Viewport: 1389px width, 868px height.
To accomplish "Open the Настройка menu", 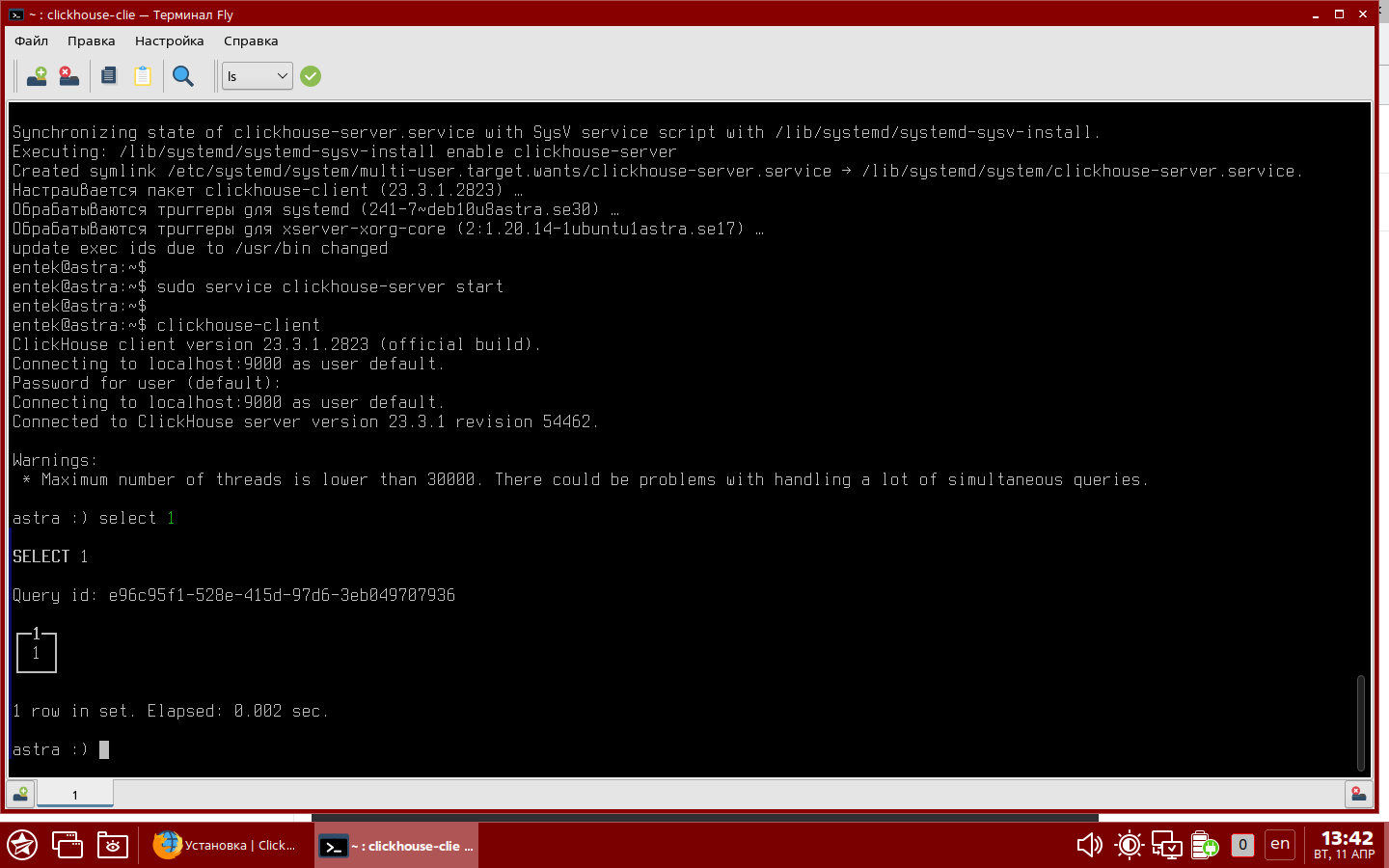I will pyautogui.click(x=170, y=41).
